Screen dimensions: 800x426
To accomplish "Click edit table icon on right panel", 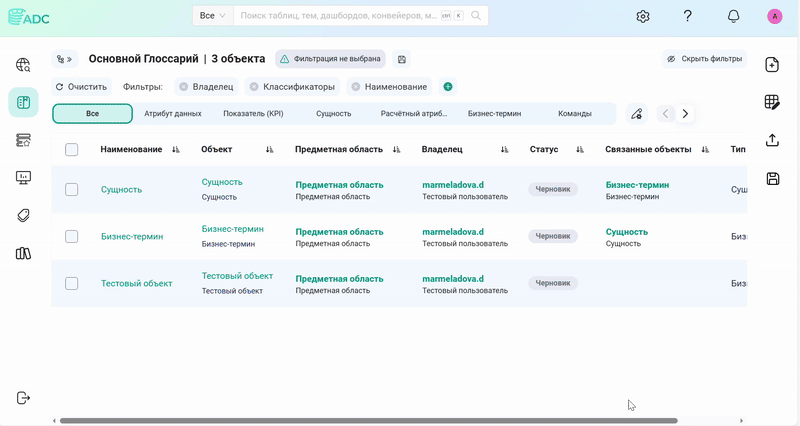I will point(772,102).
